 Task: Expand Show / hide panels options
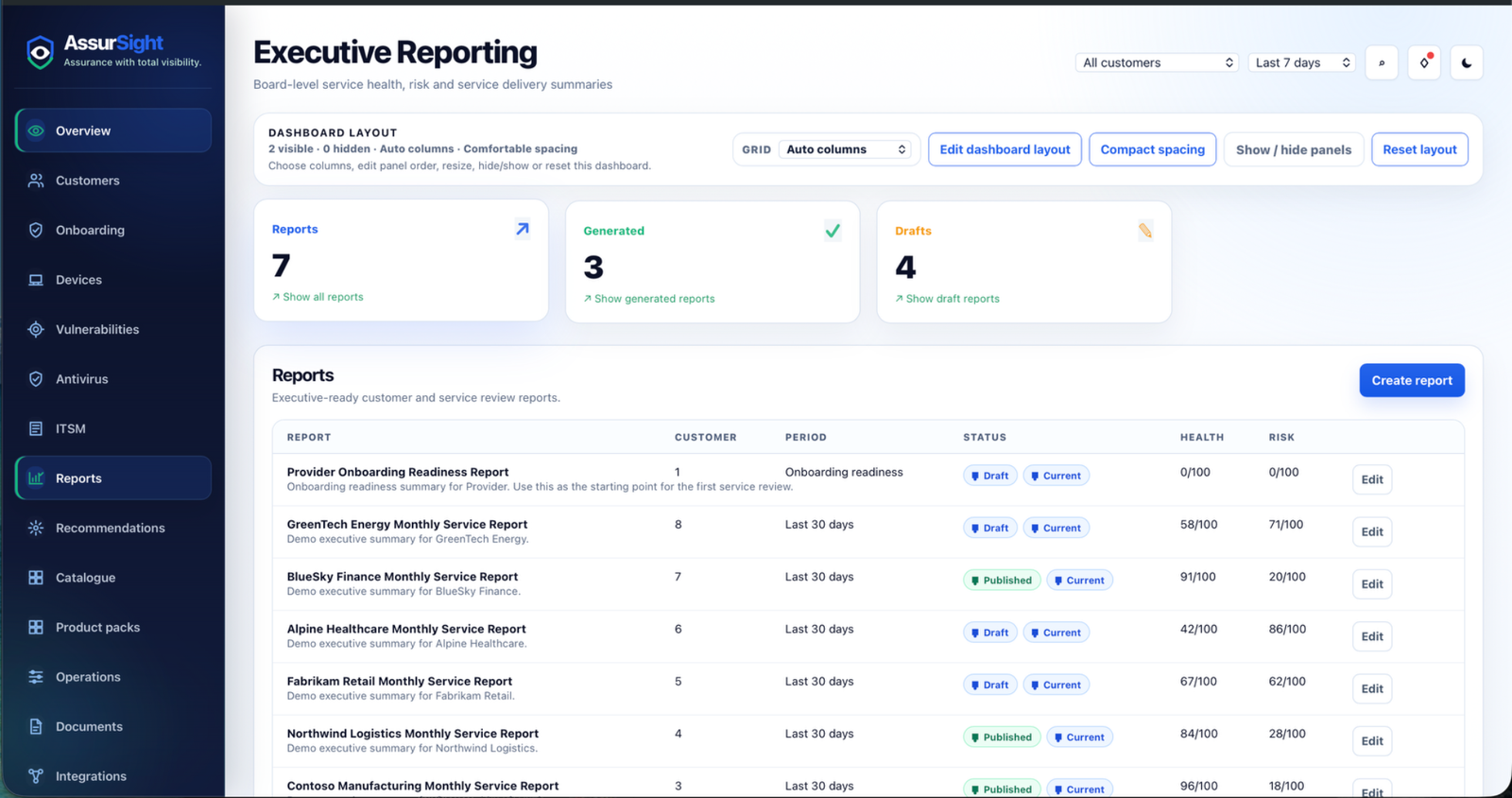(x=1294, y=149)
